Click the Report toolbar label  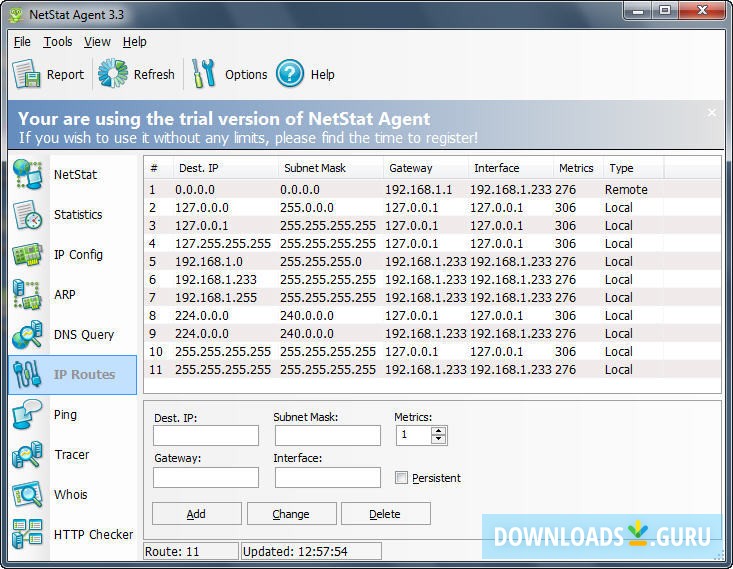click(x=65, y=74)
